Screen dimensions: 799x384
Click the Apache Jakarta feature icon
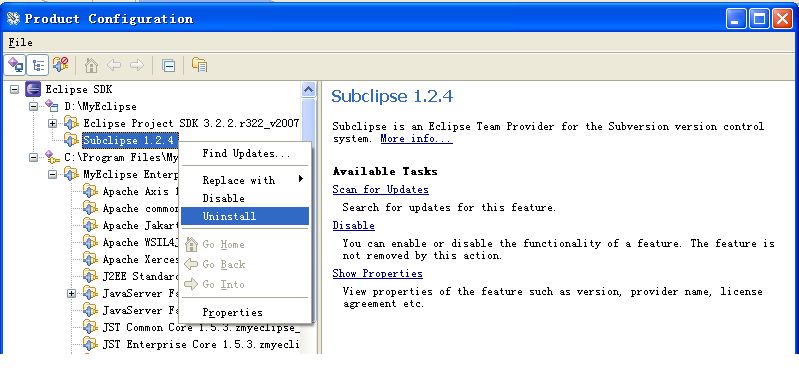point(90,225)
